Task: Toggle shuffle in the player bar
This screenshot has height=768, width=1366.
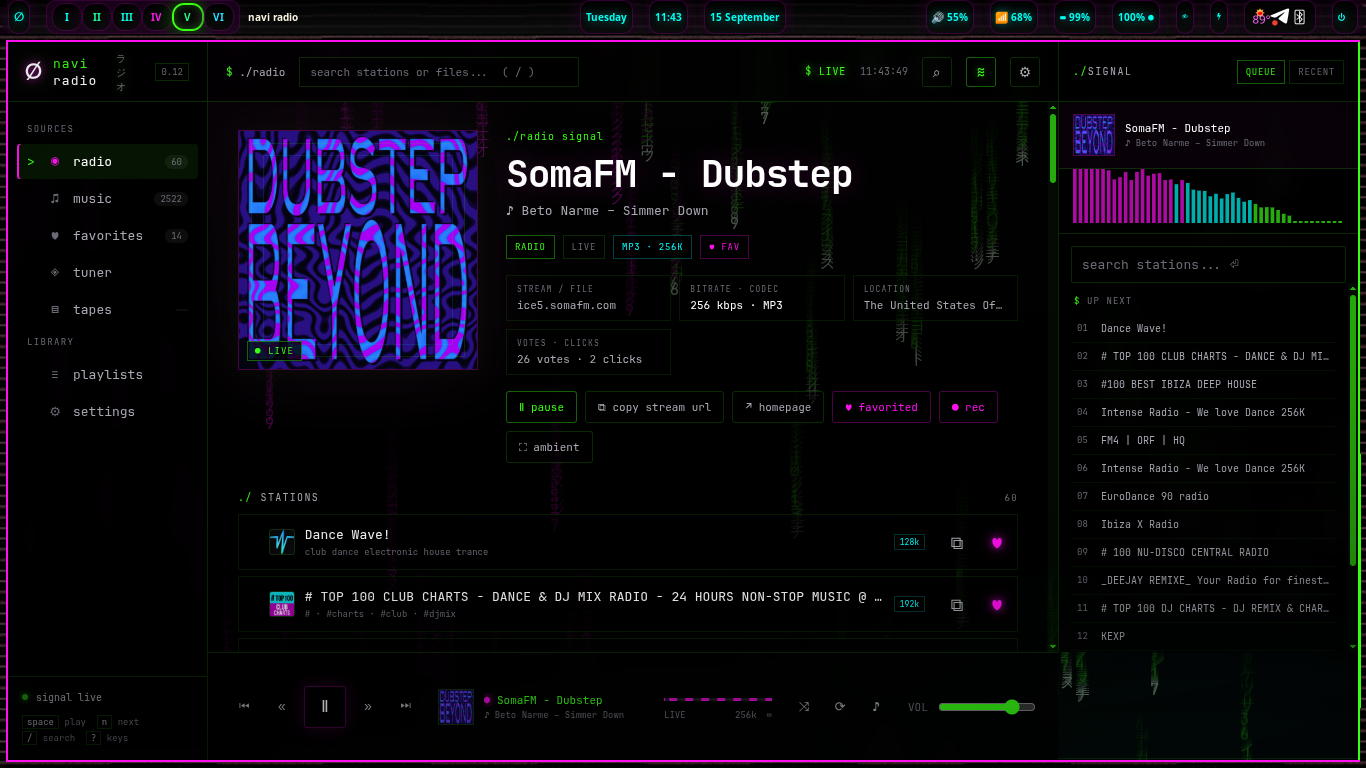Action: click(x=804, y=706)
